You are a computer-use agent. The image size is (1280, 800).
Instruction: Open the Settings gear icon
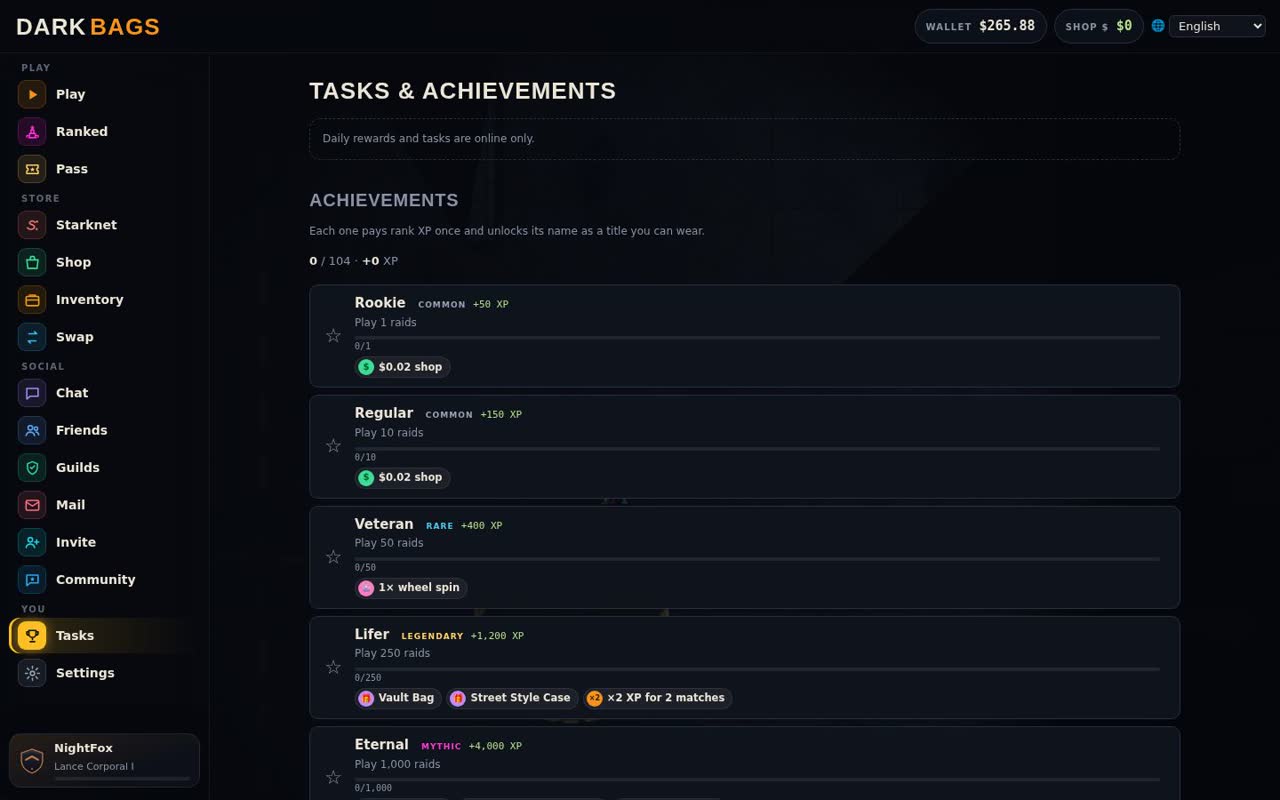32,673
